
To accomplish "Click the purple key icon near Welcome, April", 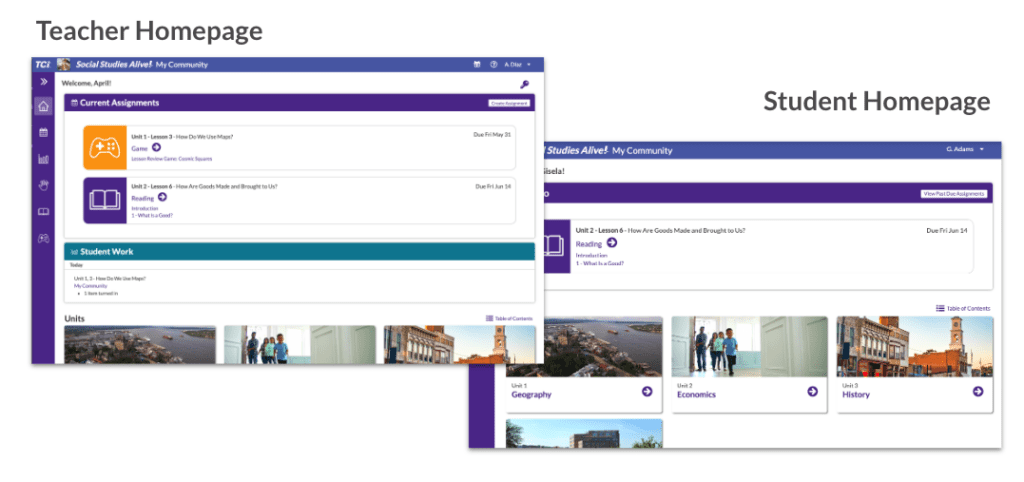I will (524, 84).
